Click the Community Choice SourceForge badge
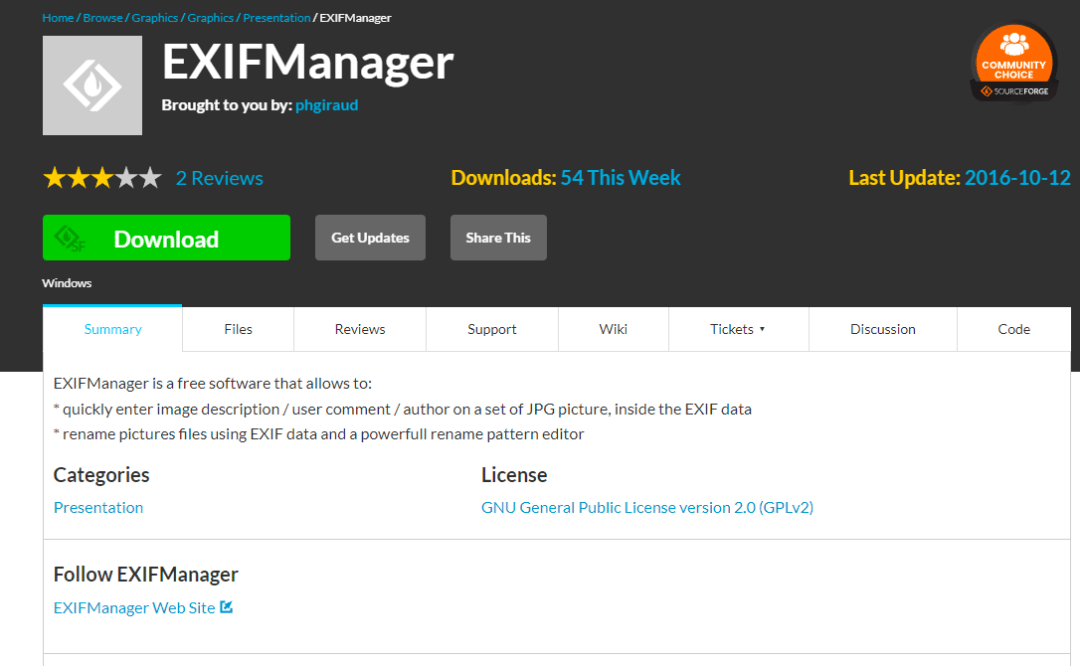1080x666 pixels. (x=1014, y=62)
